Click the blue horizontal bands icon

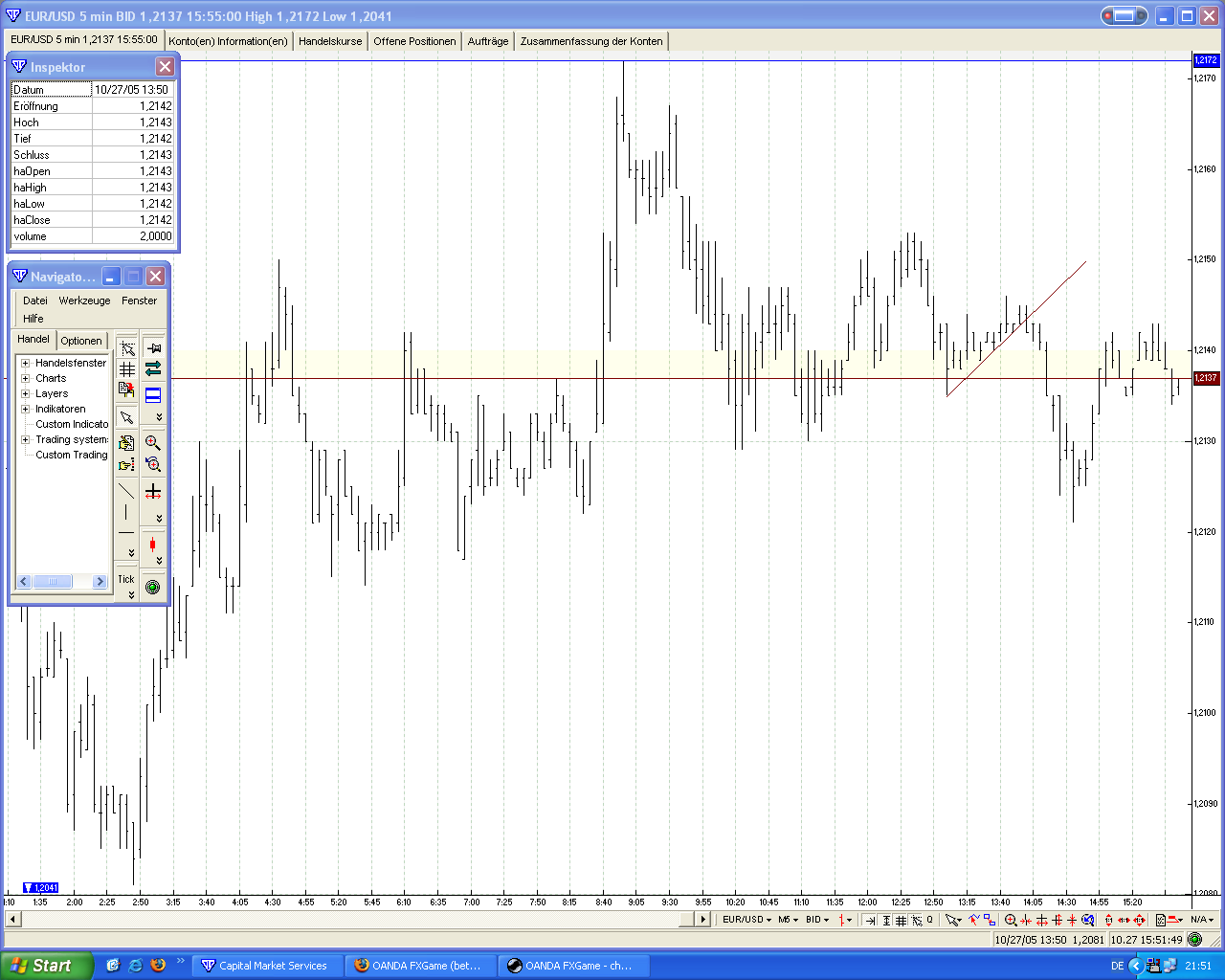click(153, 394)
